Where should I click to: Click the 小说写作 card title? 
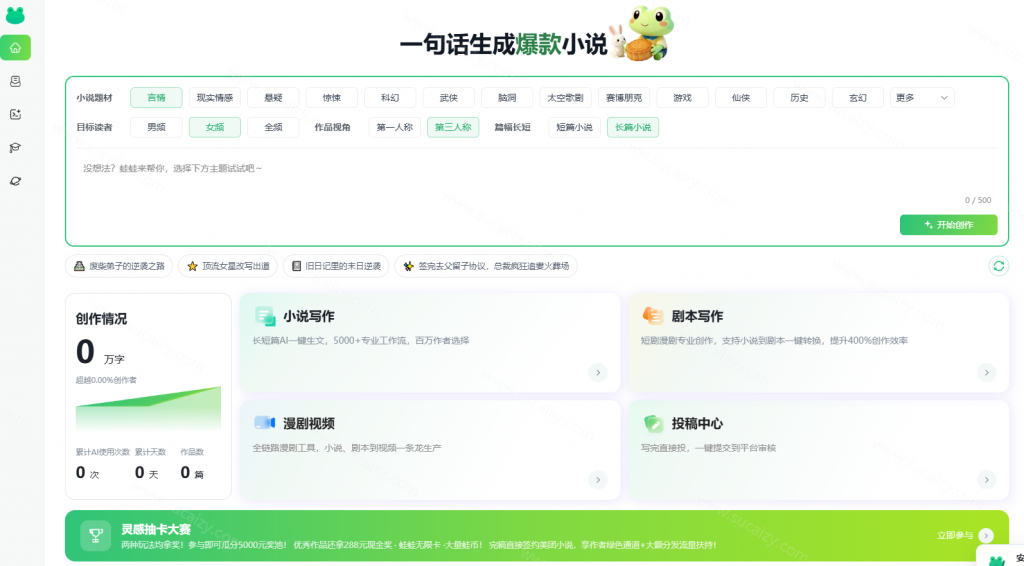tap(309, 317)
